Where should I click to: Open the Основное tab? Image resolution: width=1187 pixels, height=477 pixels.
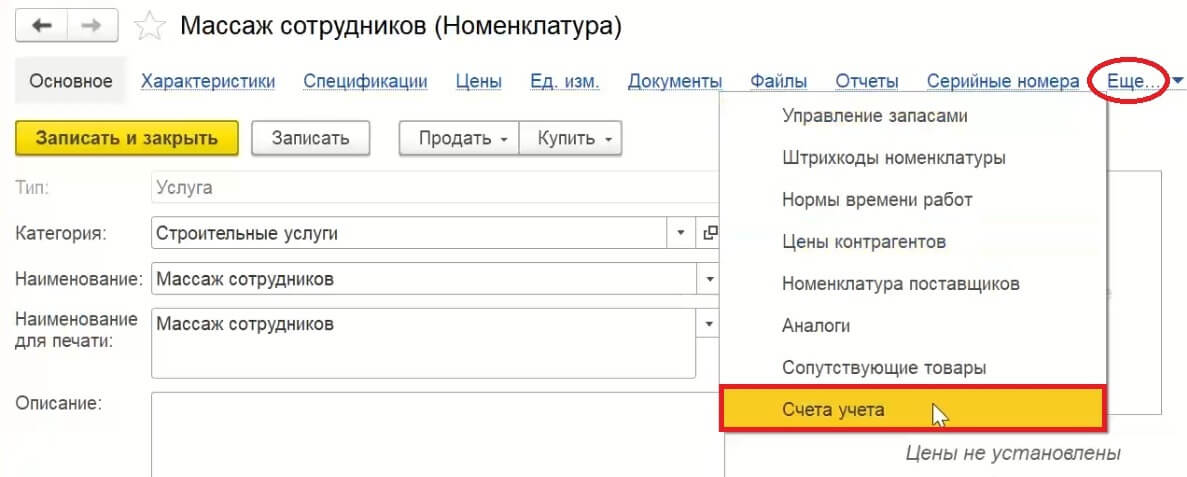tap(70, 81)
